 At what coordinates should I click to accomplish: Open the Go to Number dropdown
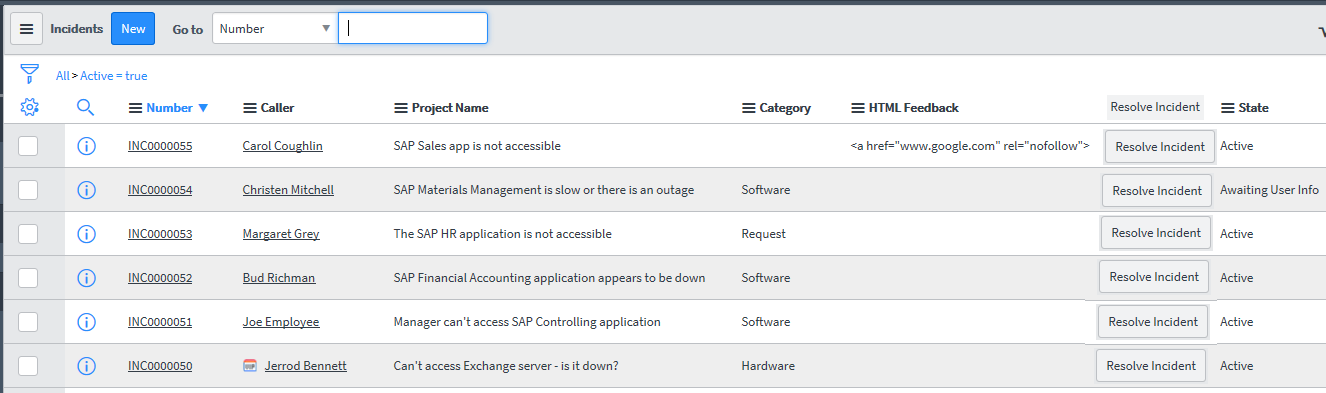[x=275, y=28]
